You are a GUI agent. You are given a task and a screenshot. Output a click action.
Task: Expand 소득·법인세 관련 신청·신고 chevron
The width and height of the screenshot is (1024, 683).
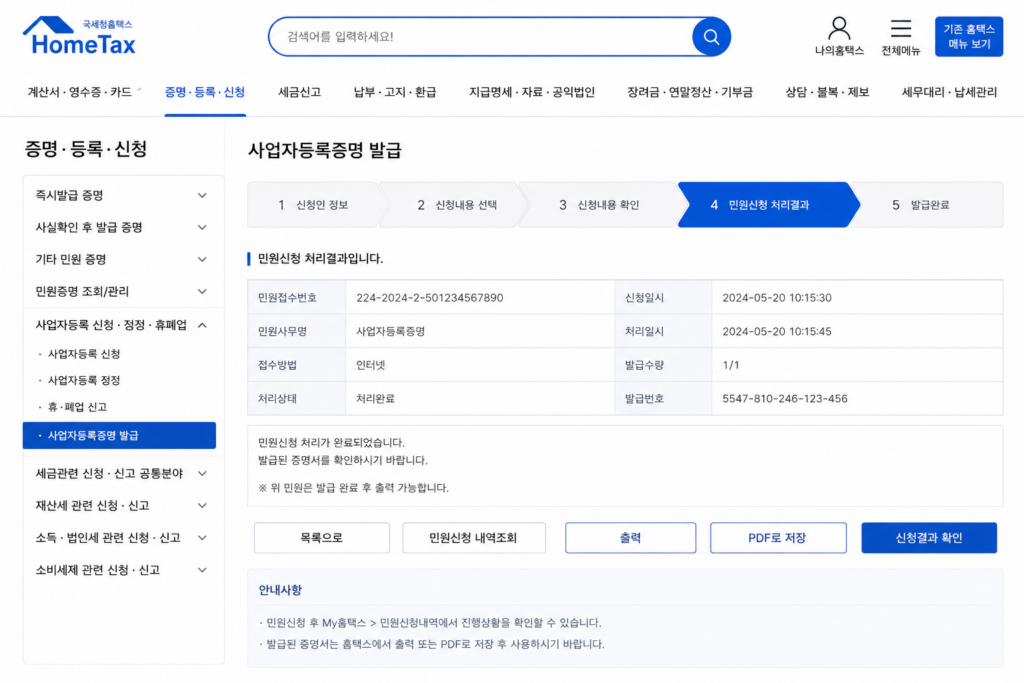pos(202,537)
